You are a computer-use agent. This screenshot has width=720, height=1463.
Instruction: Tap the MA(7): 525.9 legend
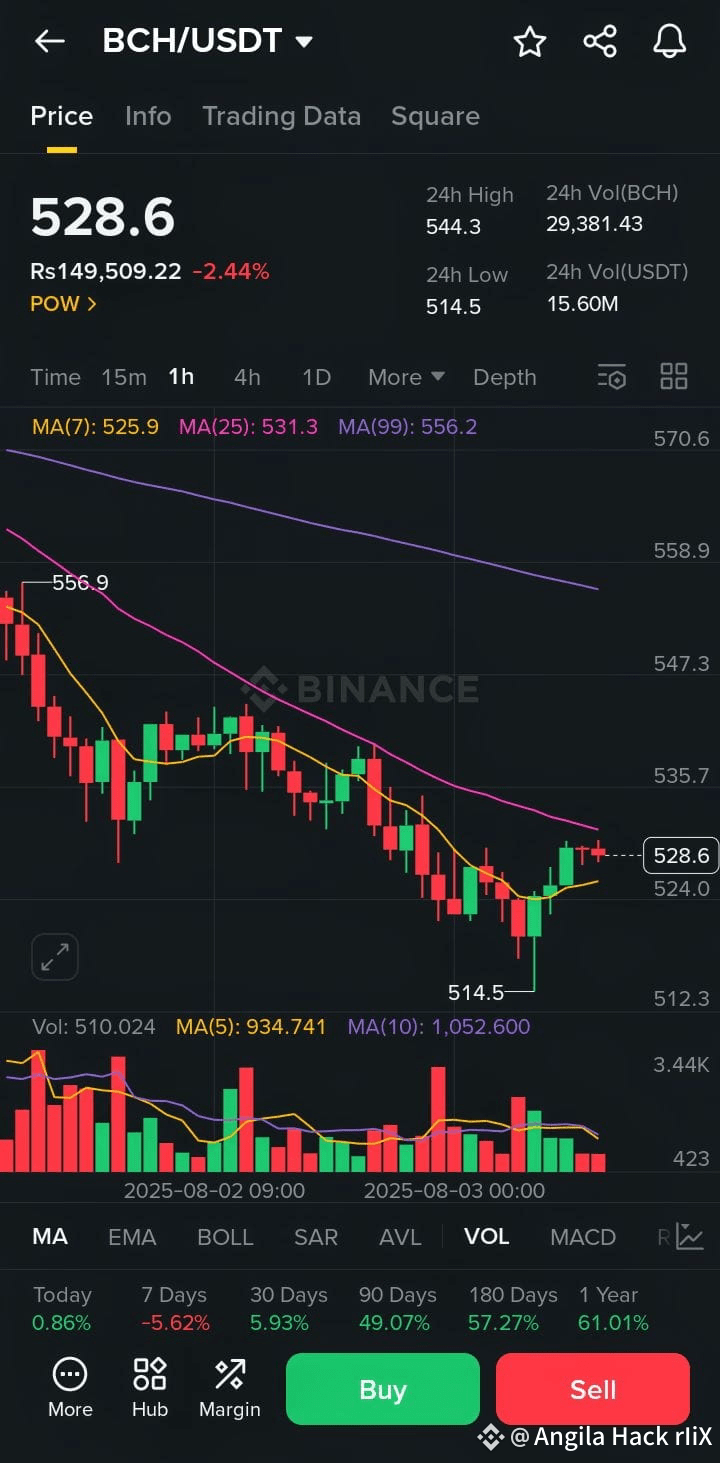pos(95,427)
